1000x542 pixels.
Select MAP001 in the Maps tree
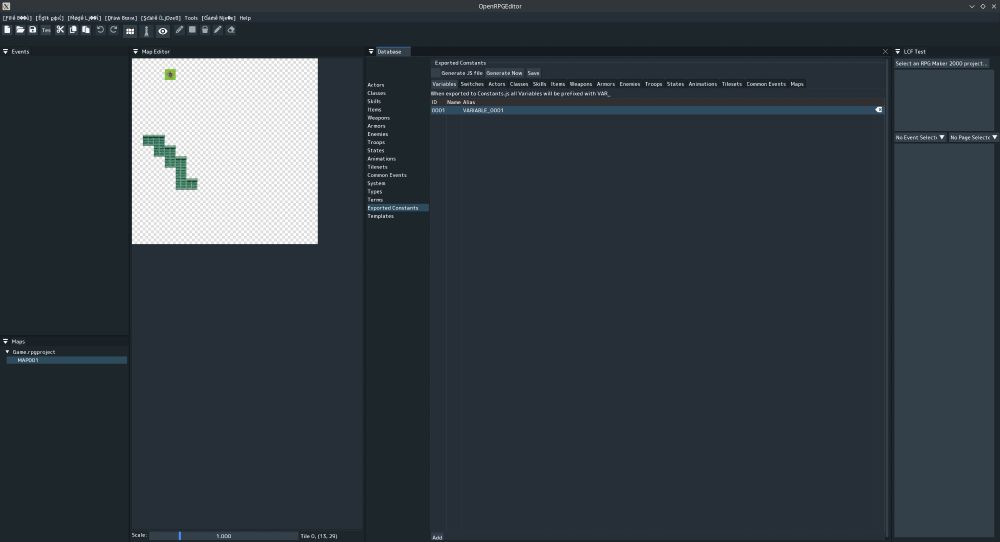(x=66, y=360)
